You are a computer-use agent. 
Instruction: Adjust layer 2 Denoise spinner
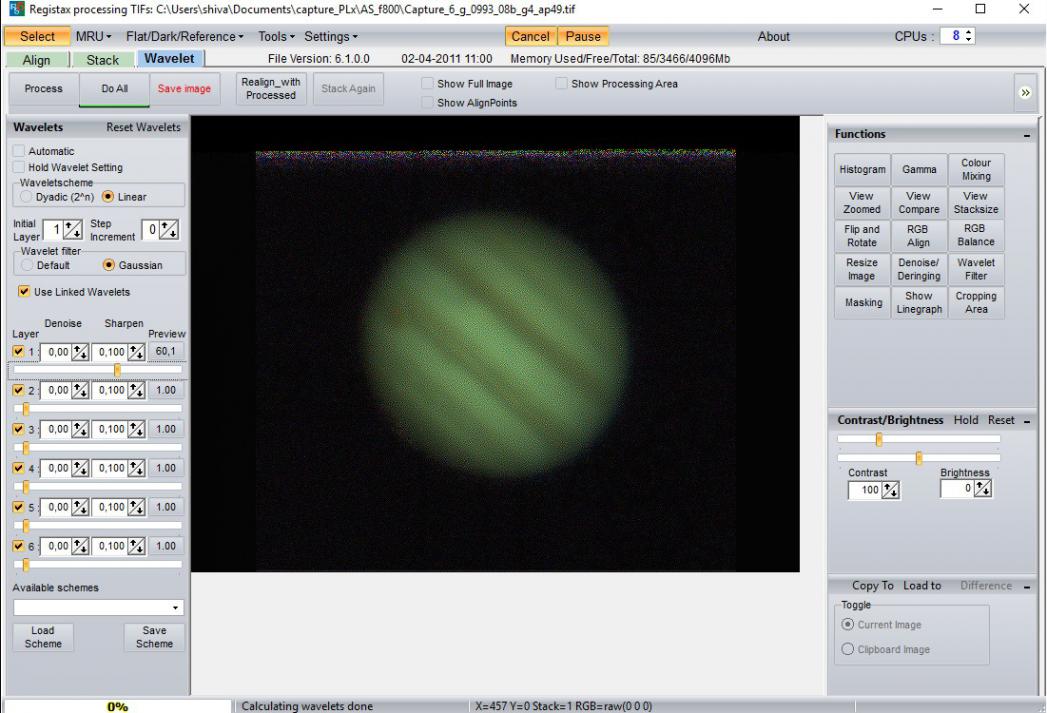(80, 391)
